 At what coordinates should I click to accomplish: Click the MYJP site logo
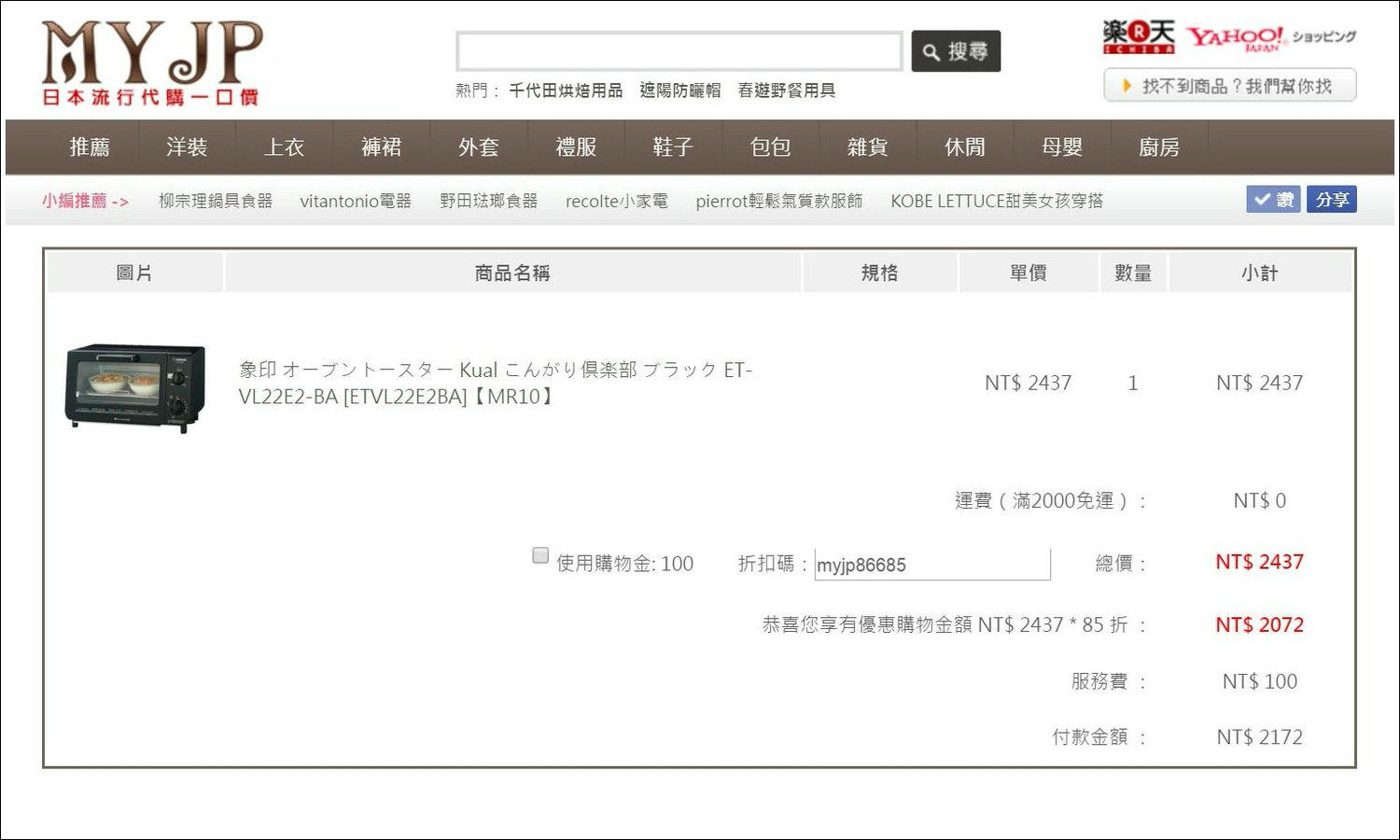[x=151, y=63]
